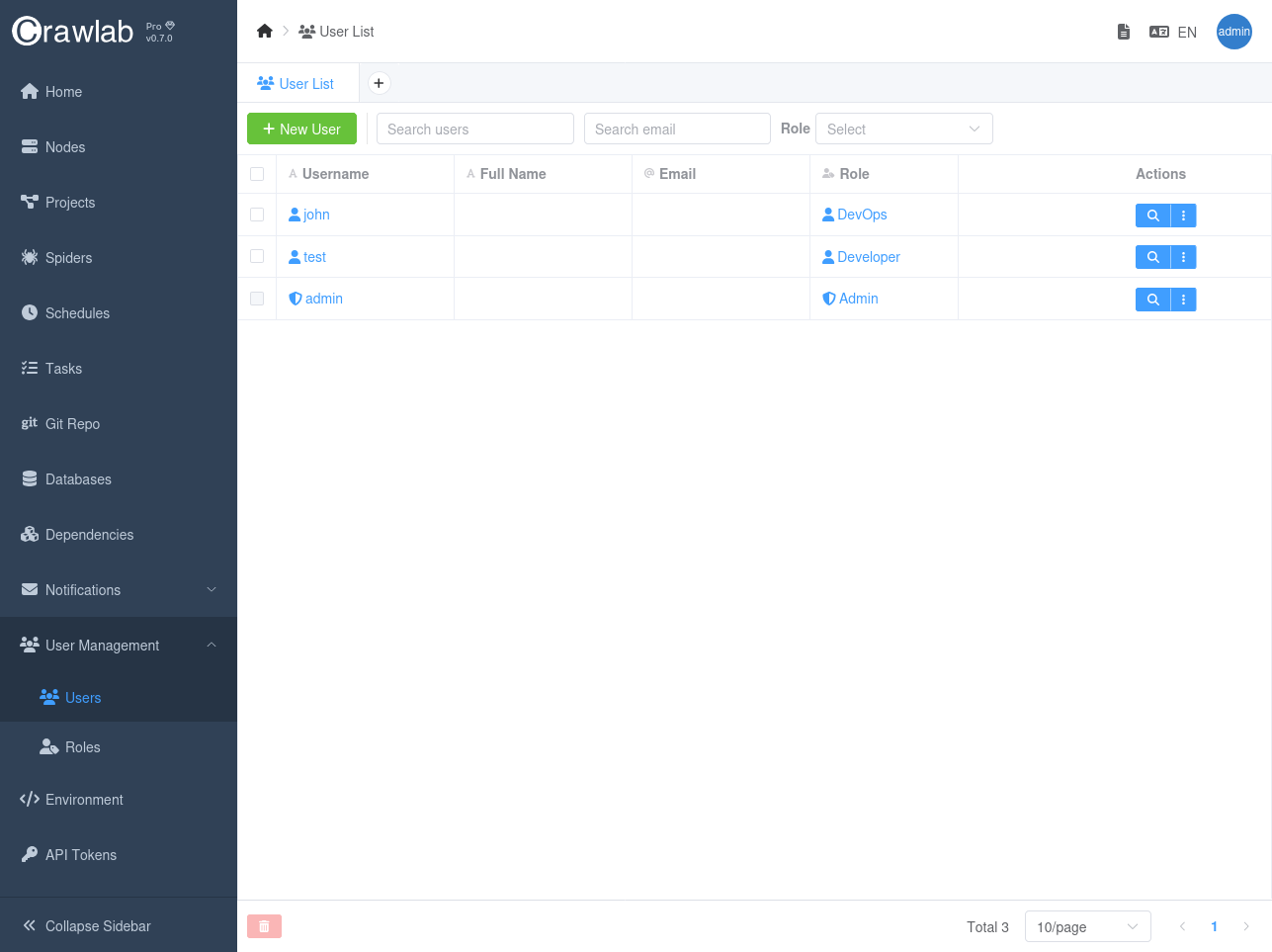Change the 10/page size dropdown
The image size is (1272, 952).
[1087, 926]
